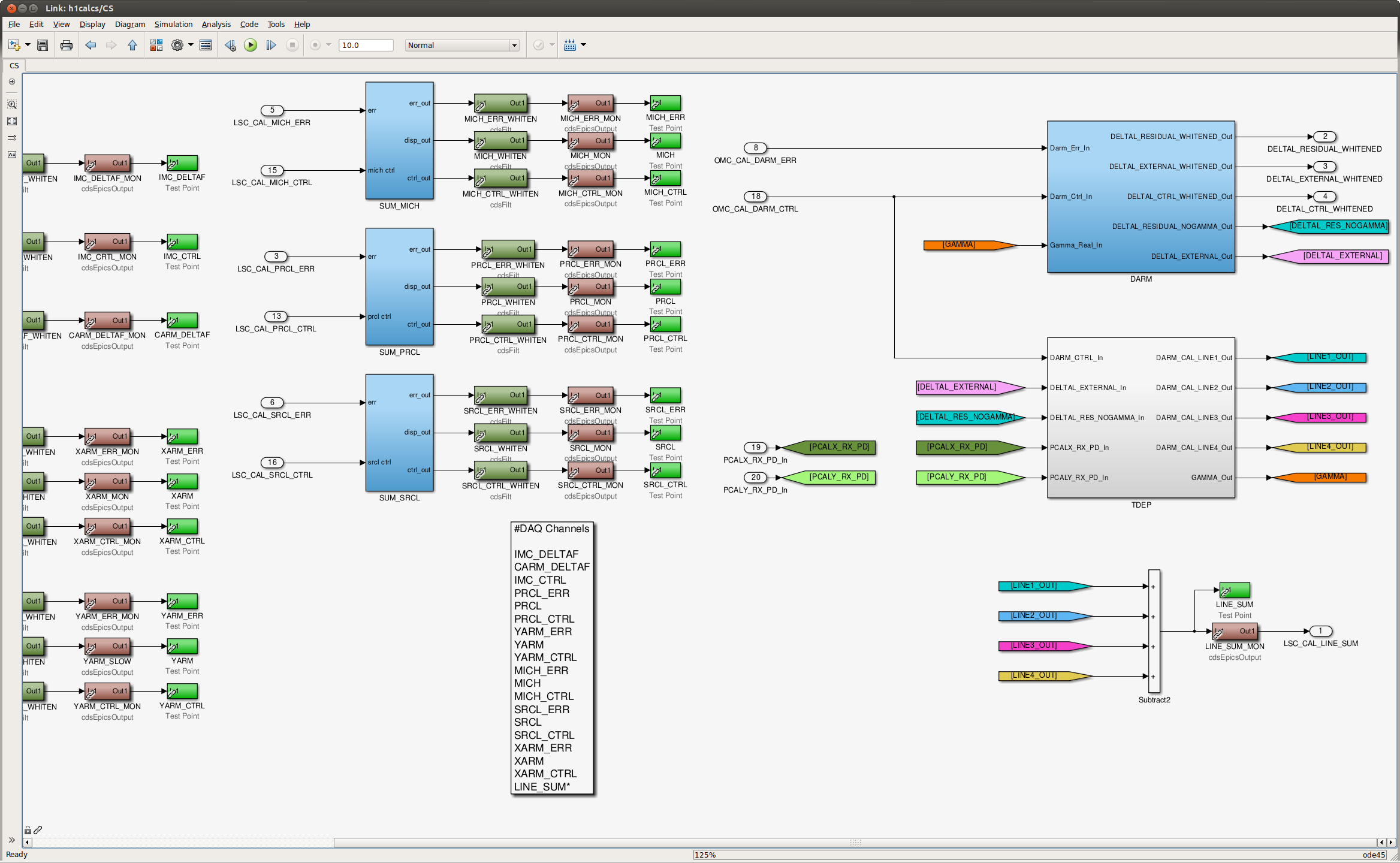Select the CS breadcrumb tab

click(14, 65)
